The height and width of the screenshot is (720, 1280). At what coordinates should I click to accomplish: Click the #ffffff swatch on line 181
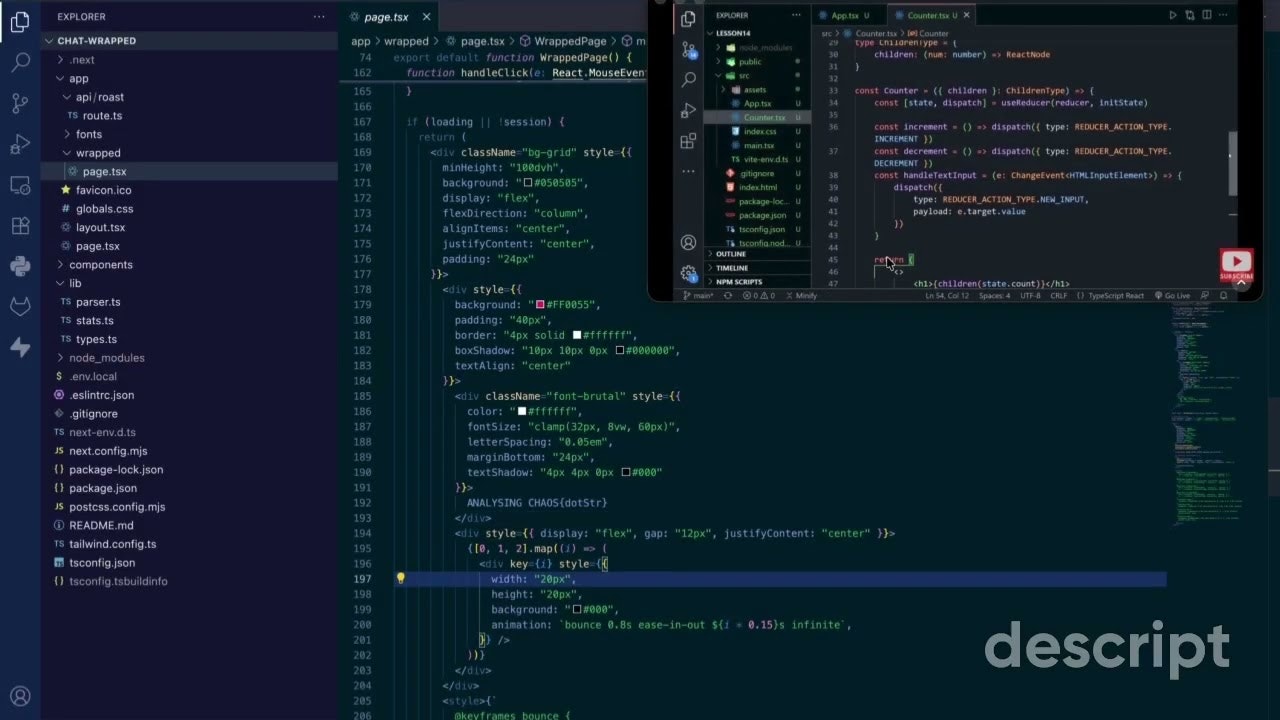pos(576,335)
